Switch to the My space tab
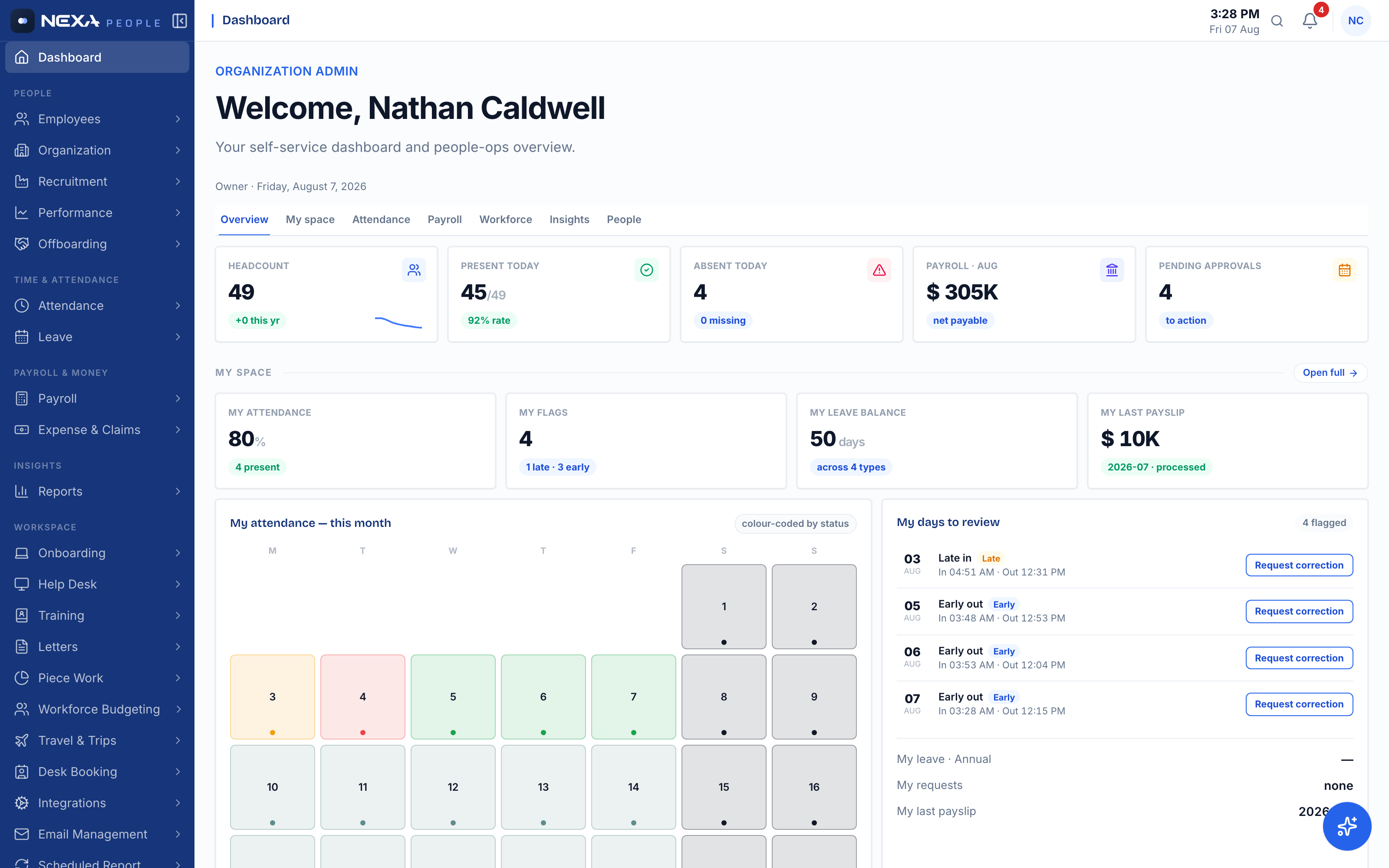Image resolution: width=1389 pixels, height=868 pixels. click(x=310, y=219)
